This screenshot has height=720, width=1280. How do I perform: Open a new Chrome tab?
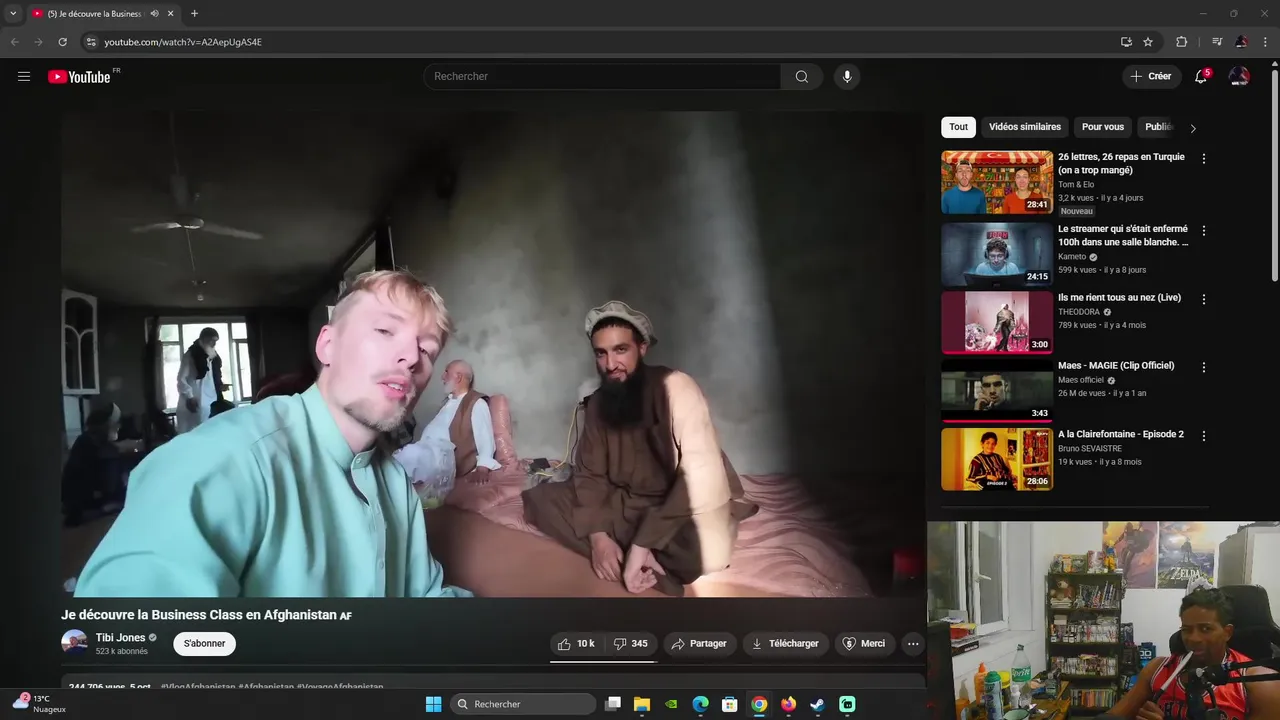[x=194, y=13]
